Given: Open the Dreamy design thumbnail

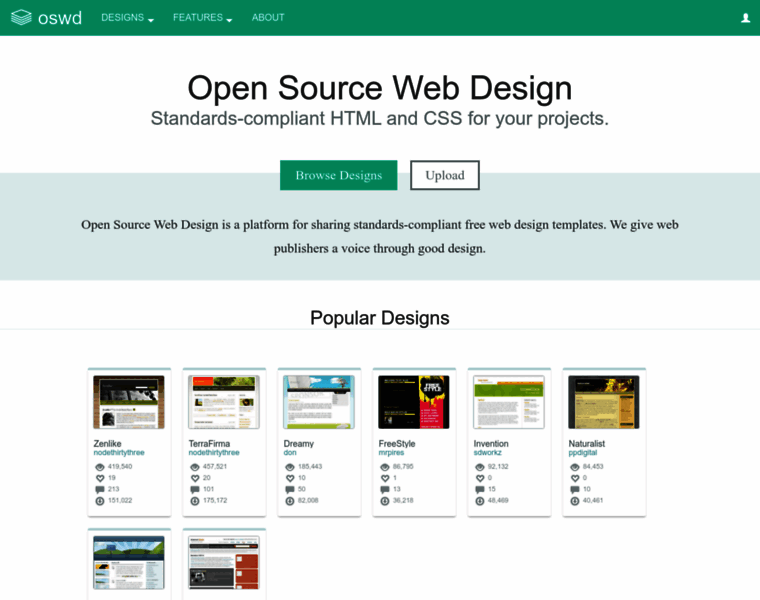Looking at the screenshot, I should 319,402.
